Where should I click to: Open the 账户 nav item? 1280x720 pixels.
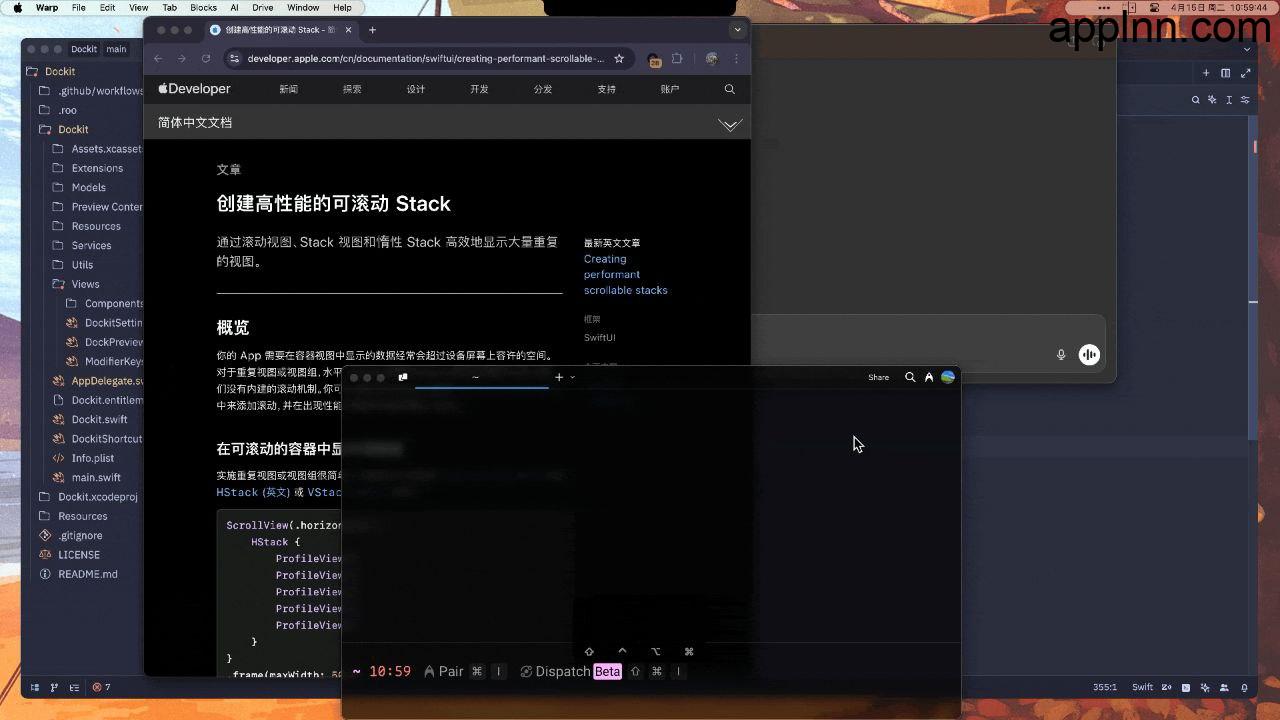pos(670,89)
